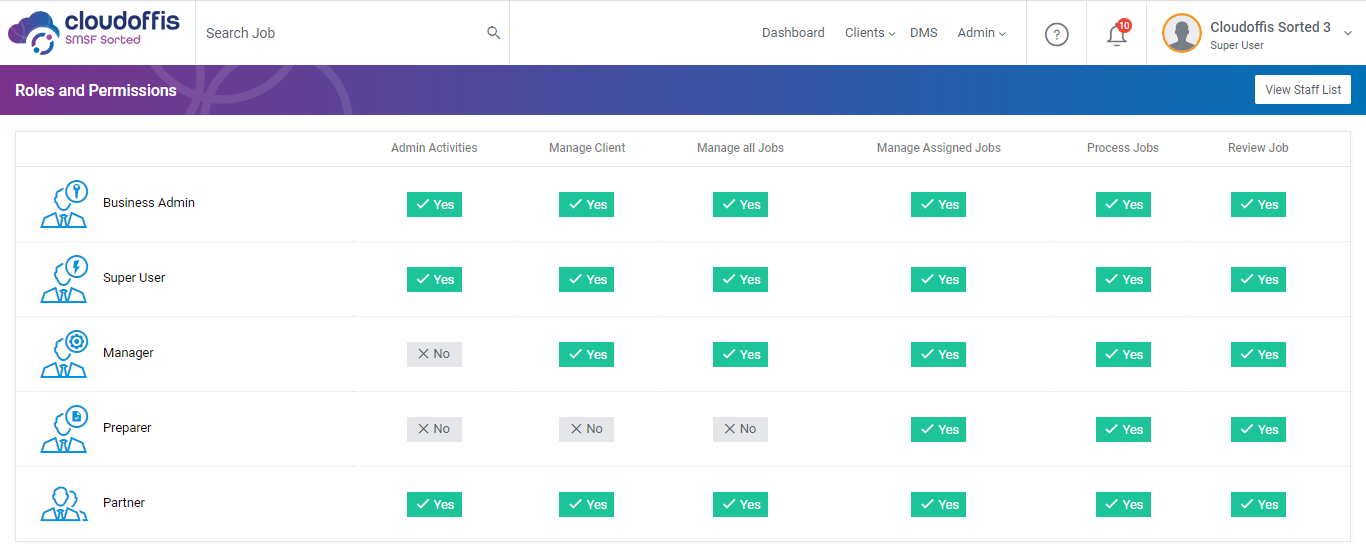Toggle Manager Manage Client Yes
Screen dimensions: 1366x559
coord(586,354)
